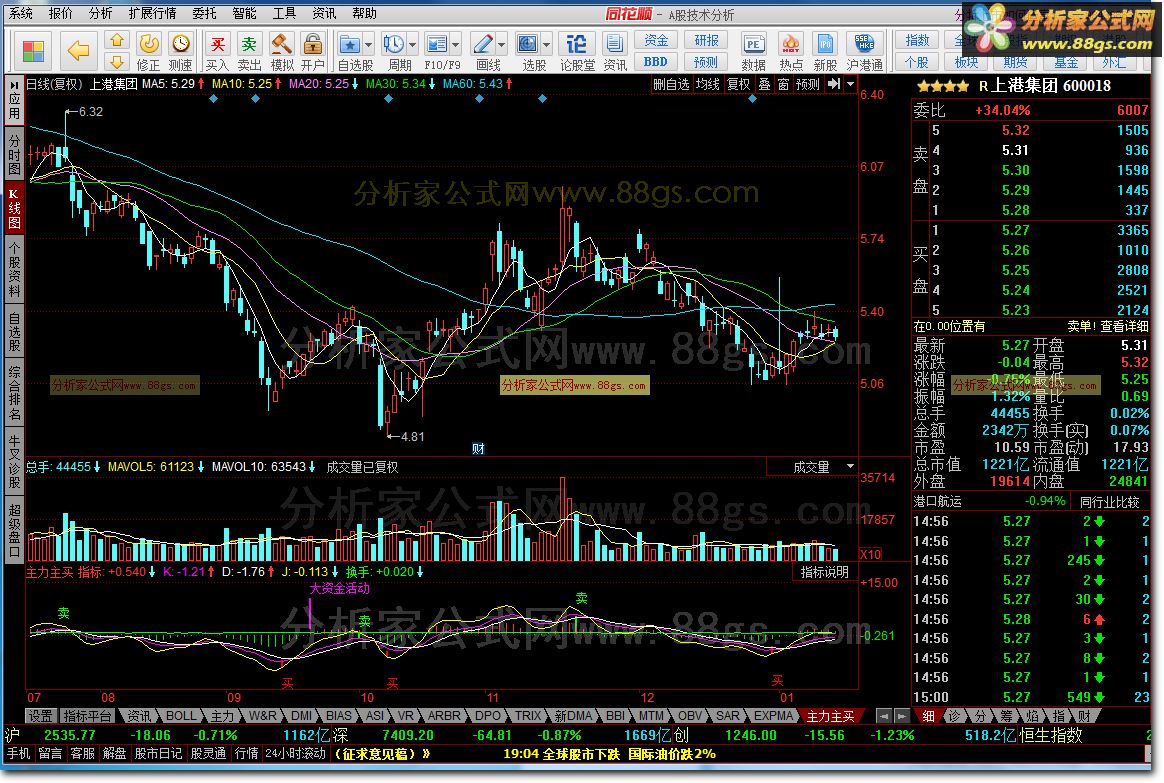Open the 论股堂 forum icon

click(577, 51)
